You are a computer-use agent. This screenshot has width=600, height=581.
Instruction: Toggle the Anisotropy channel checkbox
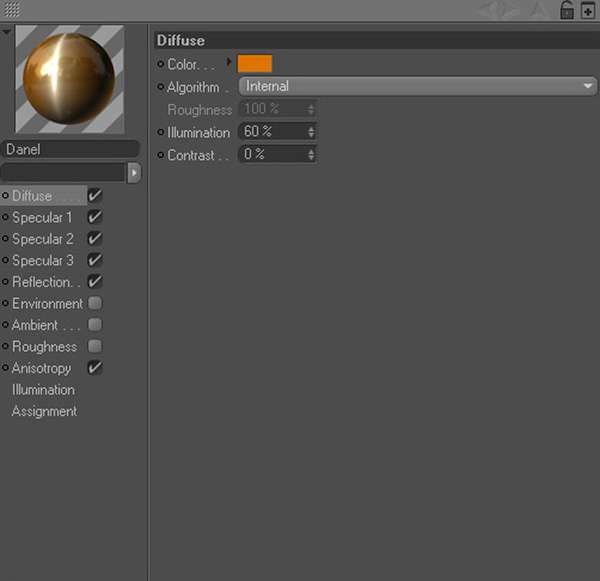pos(95,368)
